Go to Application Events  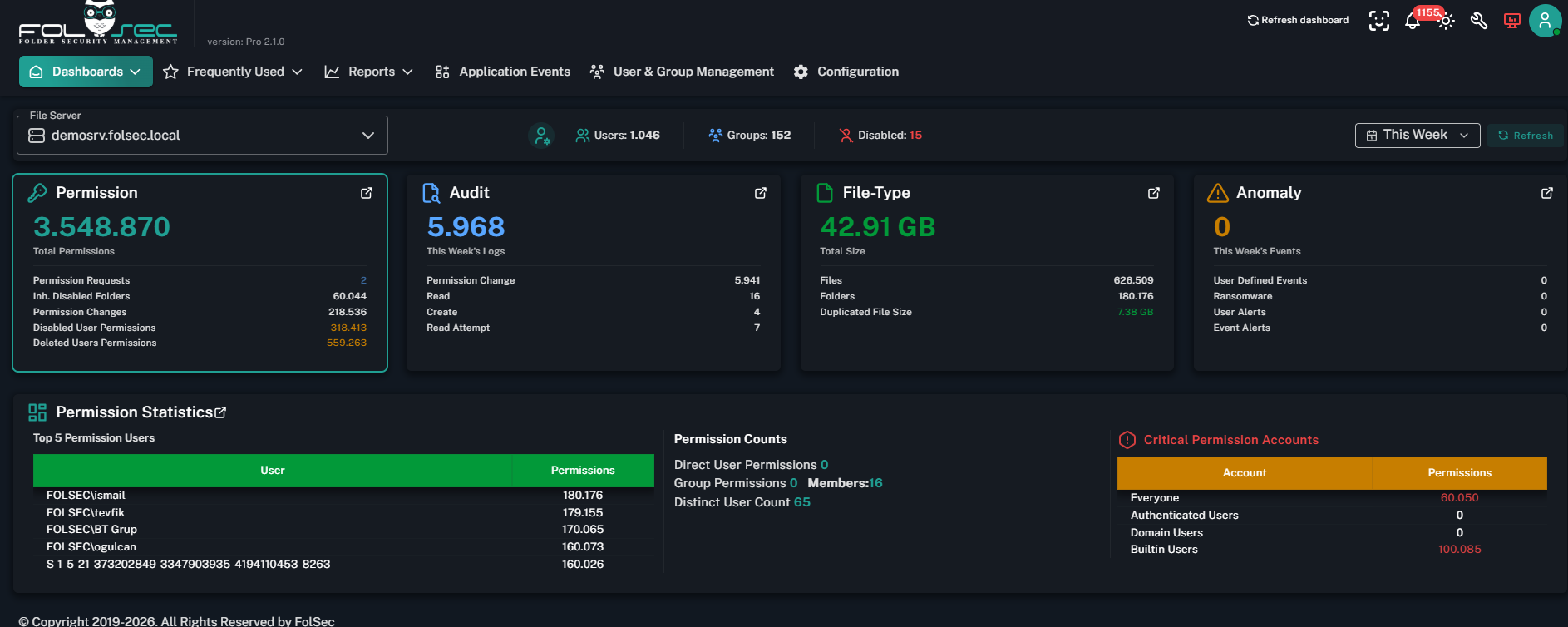click(503, 72)
